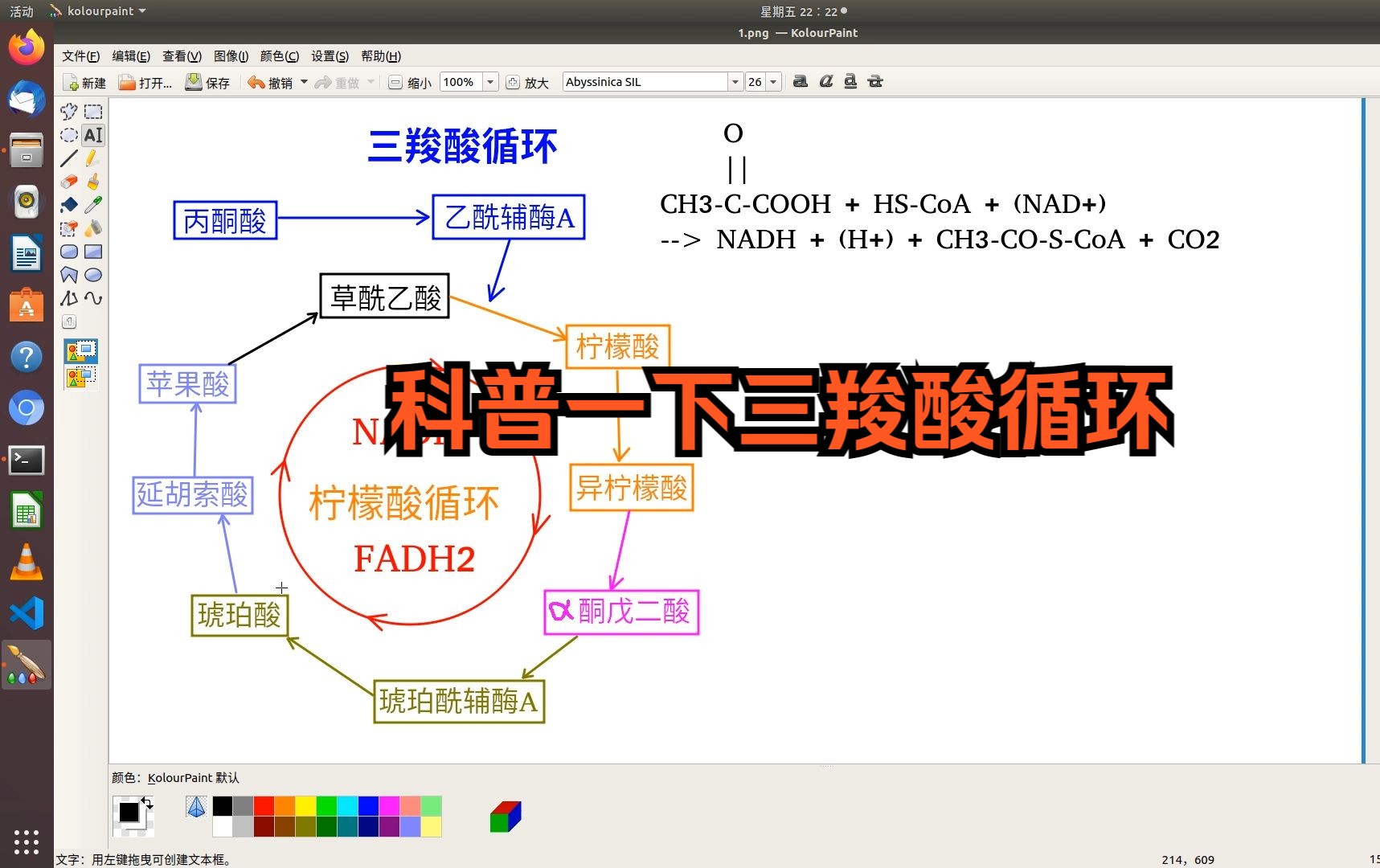Open the 编辑 (Edit) menu
The width and height of the screenshot is (1380, 868).
[x=131, y=56]
